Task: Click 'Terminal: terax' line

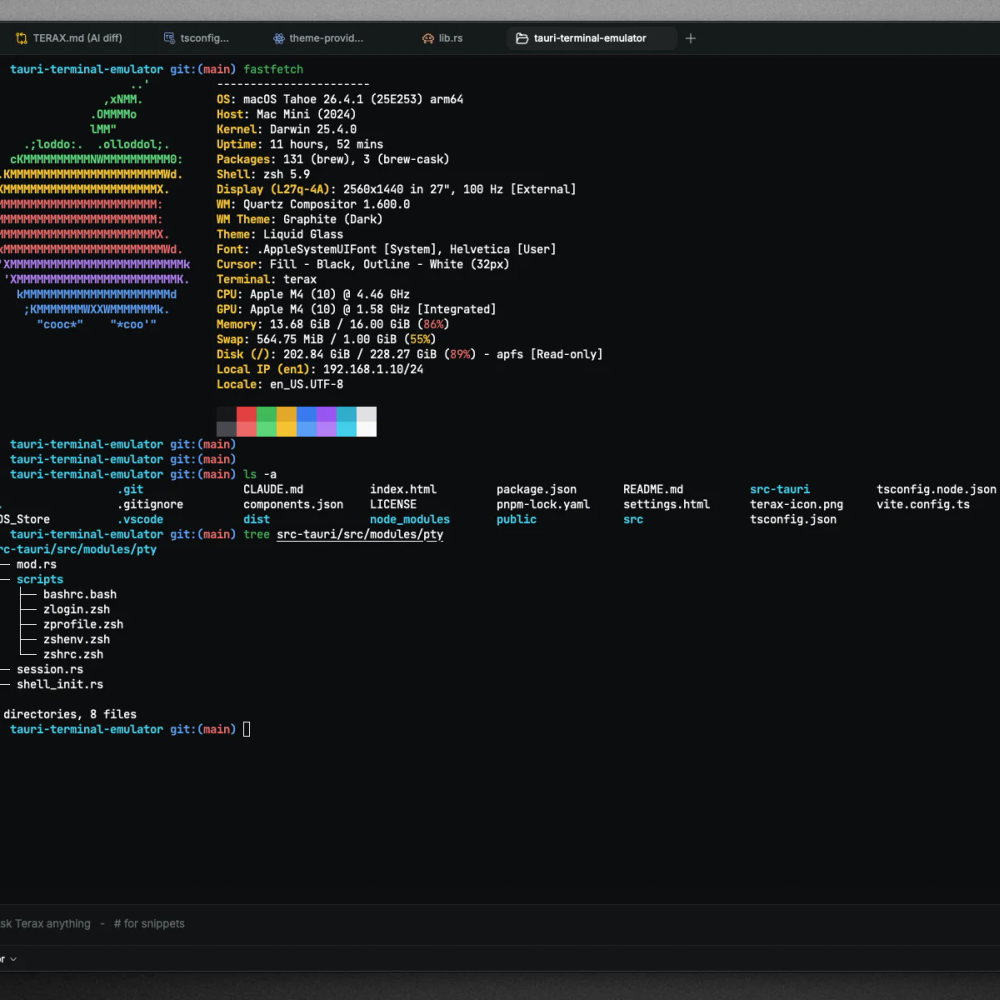Action: 267,279
